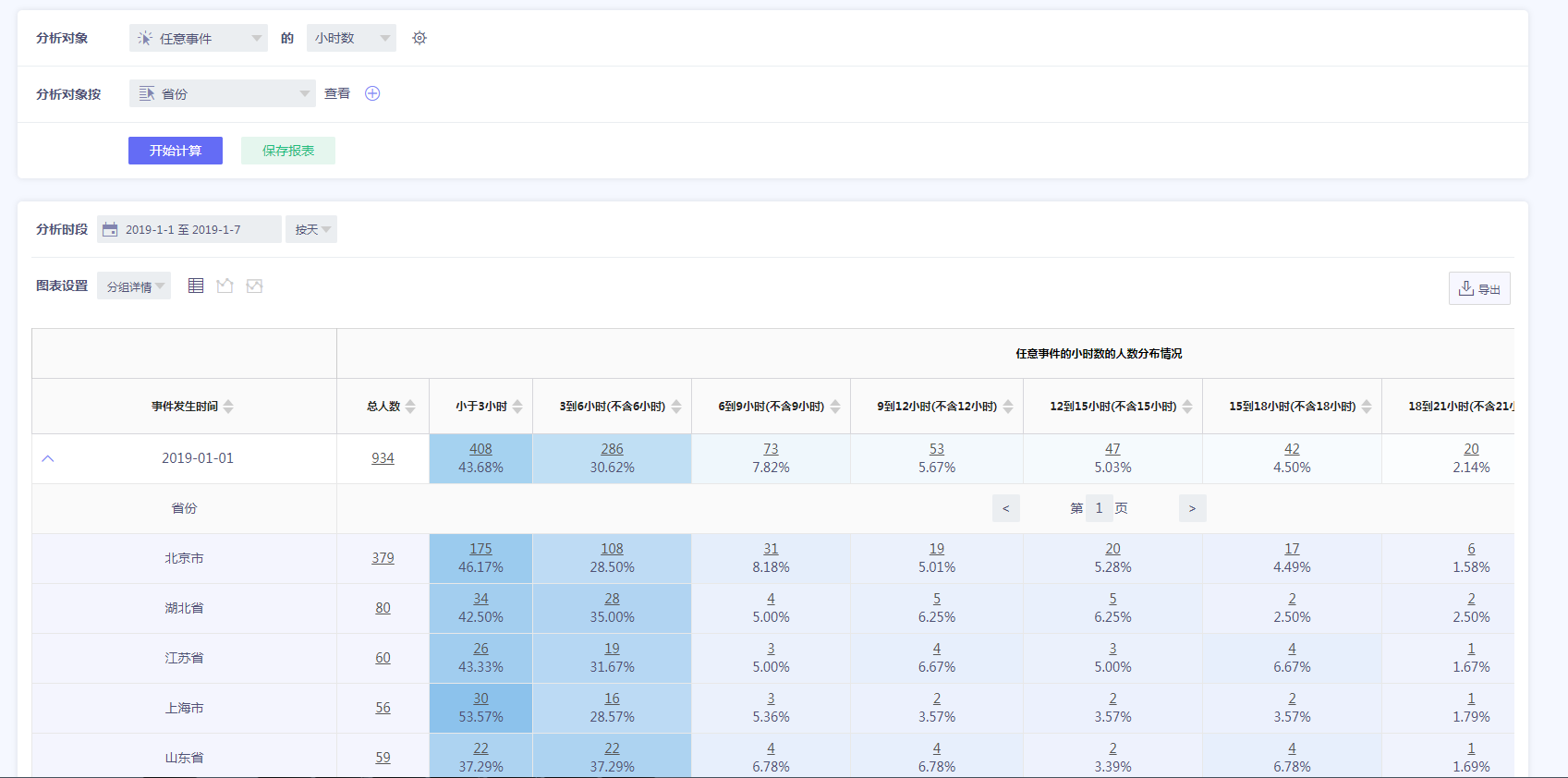Open the 分组详情 chart setting dropdown

coord(134,286)
